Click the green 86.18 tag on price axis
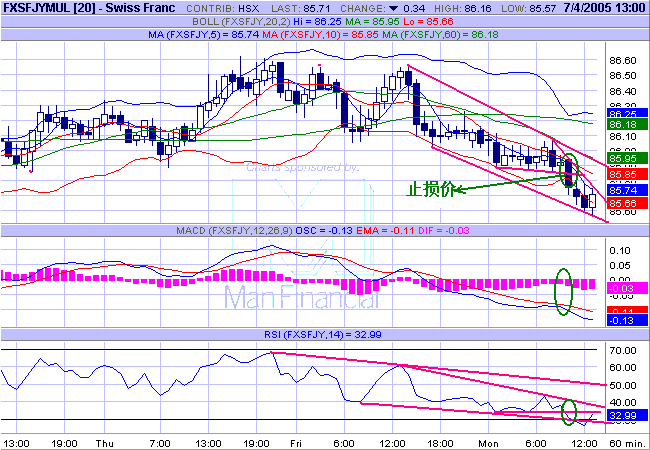 pos(627,124)
